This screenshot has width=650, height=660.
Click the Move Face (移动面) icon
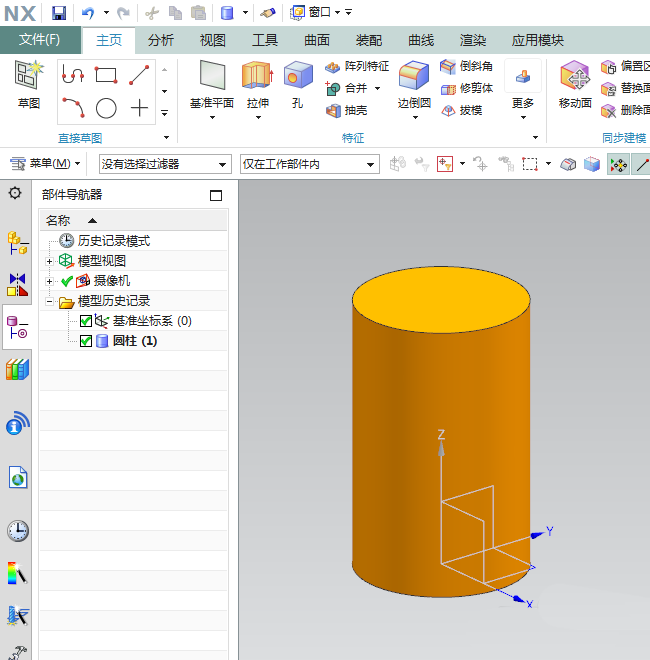coord(575,77)
